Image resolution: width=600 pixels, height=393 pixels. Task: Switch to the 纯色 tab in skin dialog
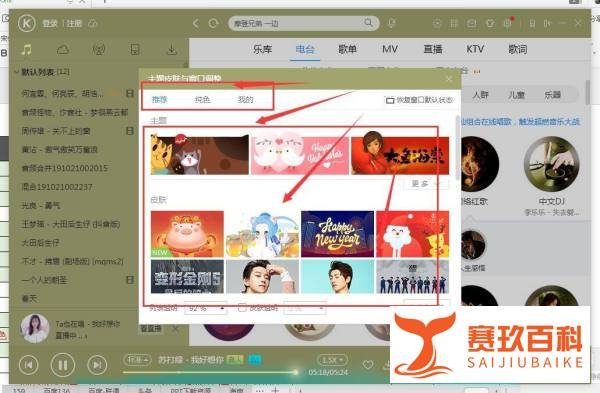[202, 99]
